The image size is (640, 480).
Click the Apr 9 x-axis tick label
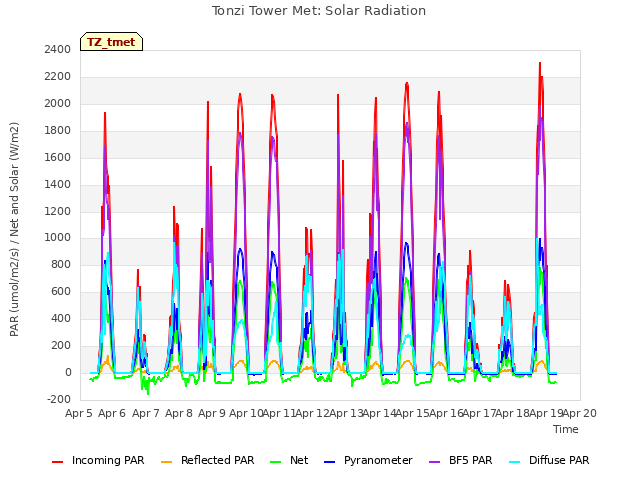(212, 413)
